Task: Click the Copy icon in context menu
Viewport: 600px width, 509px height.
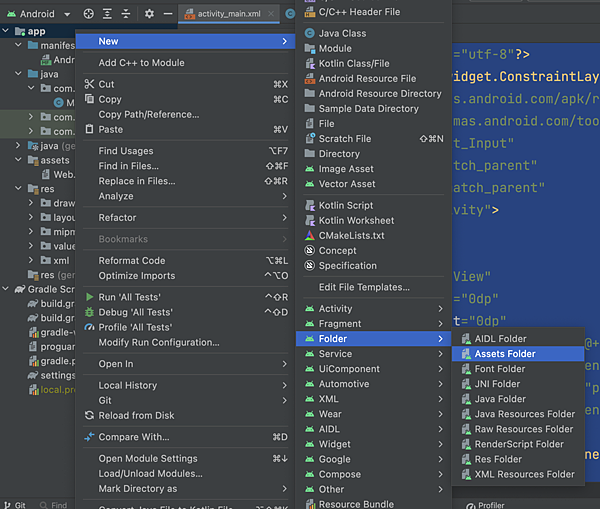Action: coord(89,99)
